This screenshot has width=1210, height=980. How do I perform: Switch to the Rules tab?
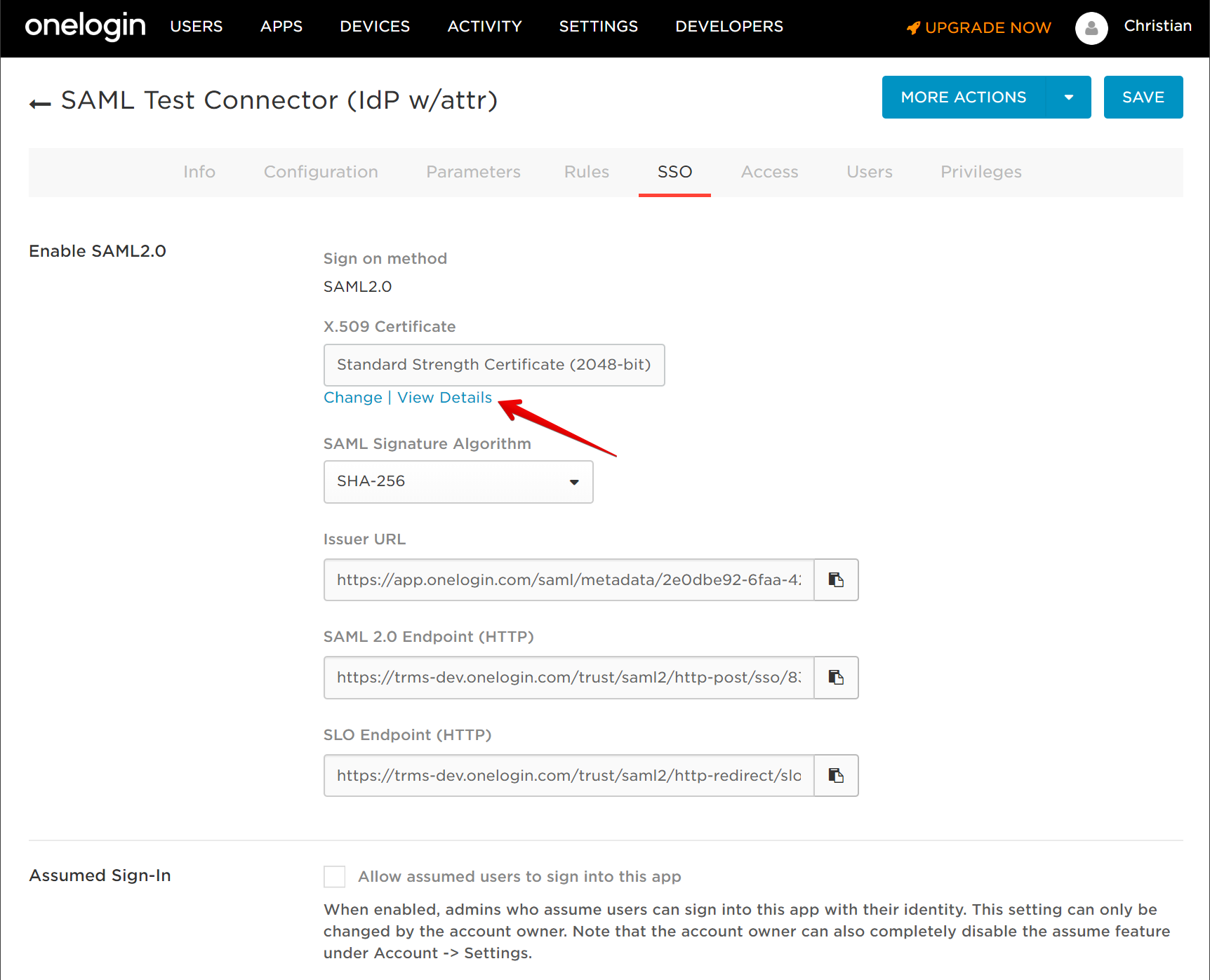pos(587,172)
